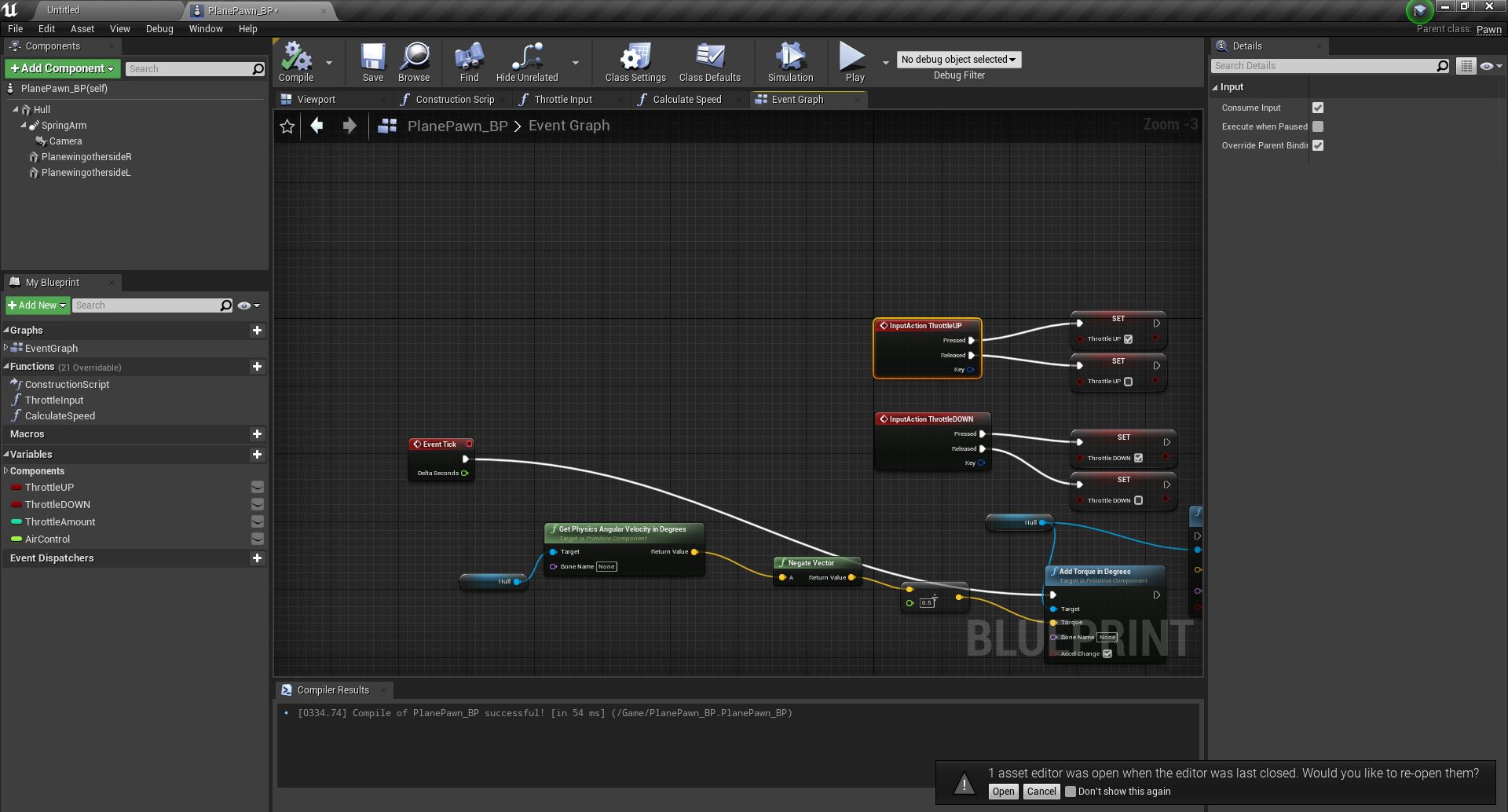Viewport: 1508px width, 812px height.
Task: Add a new variable with plus icon
Action: 257,455
